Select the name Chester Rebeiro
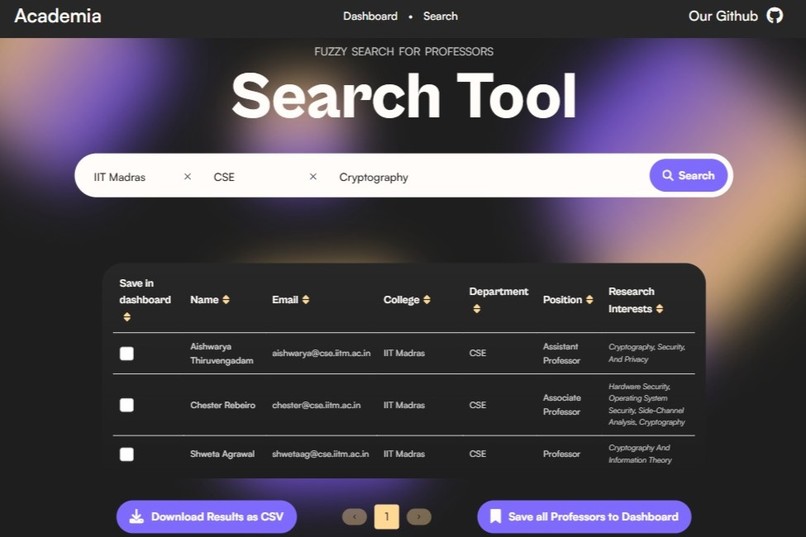 223,405
